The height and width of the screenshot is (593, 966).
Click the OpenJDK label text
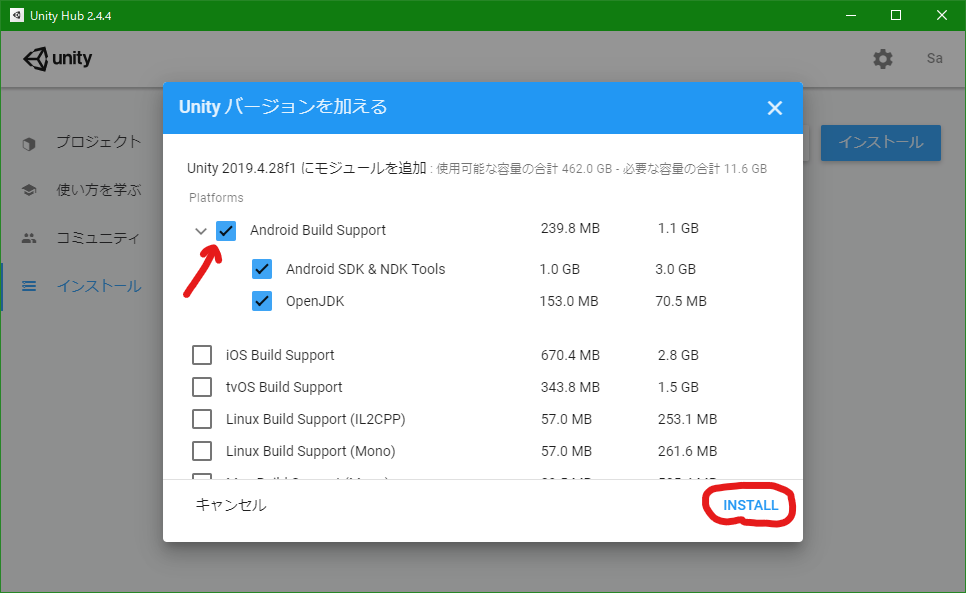pos(315,301)
